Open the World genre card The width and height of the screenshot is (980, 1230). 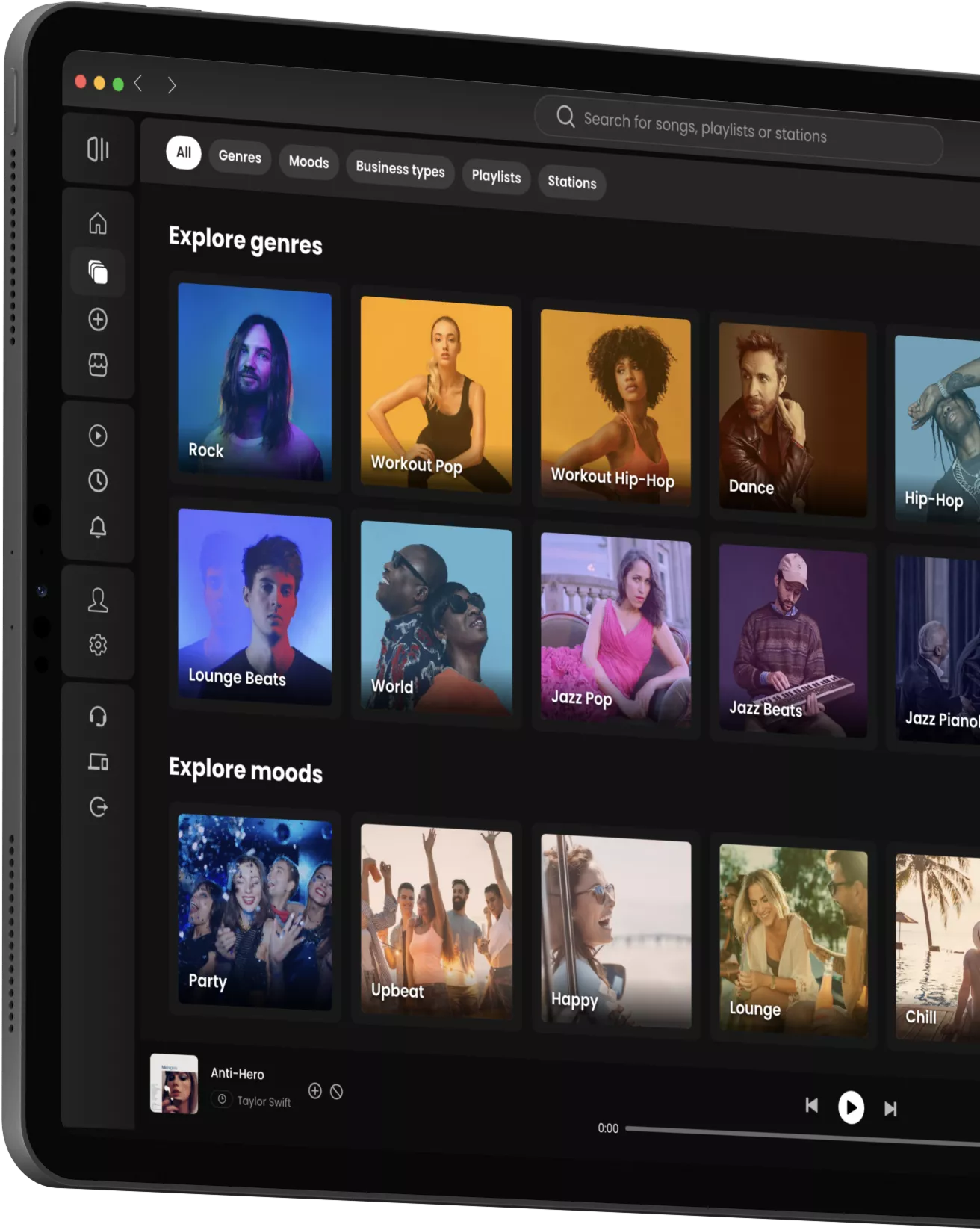coord(436,618)
